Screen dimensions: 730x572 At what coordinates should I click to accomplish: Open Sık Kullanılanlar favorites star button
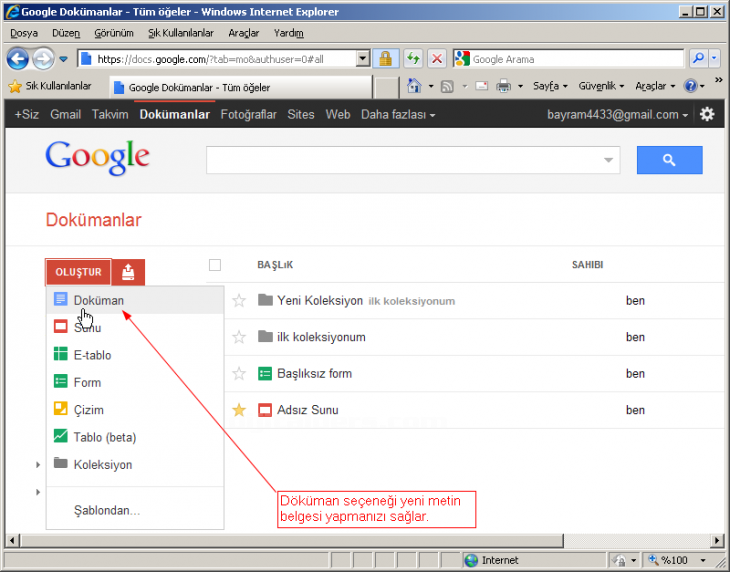coord(50,86)
